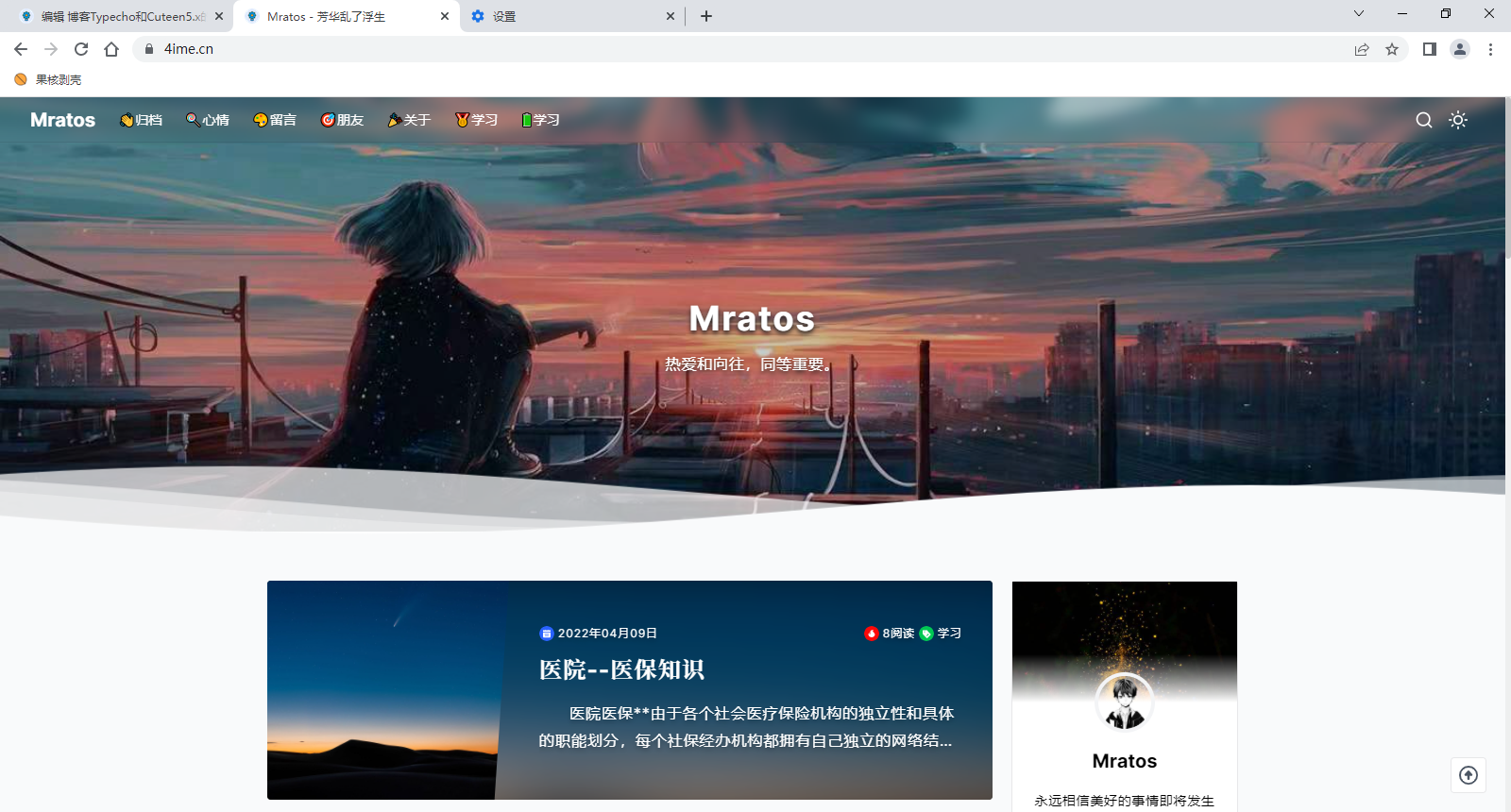Click the 2022年04月09日 post date

(607, 634)
